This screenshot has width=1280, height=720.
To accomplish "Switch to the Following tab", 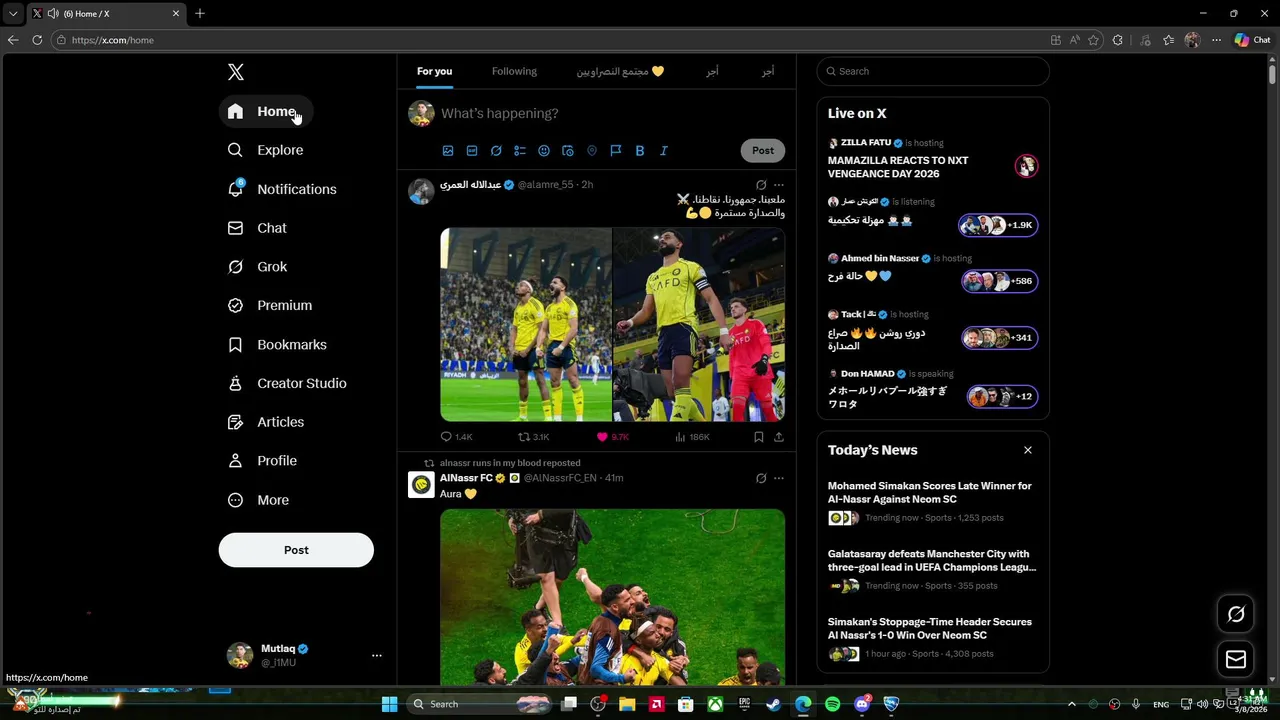I will tap(514, 71).
